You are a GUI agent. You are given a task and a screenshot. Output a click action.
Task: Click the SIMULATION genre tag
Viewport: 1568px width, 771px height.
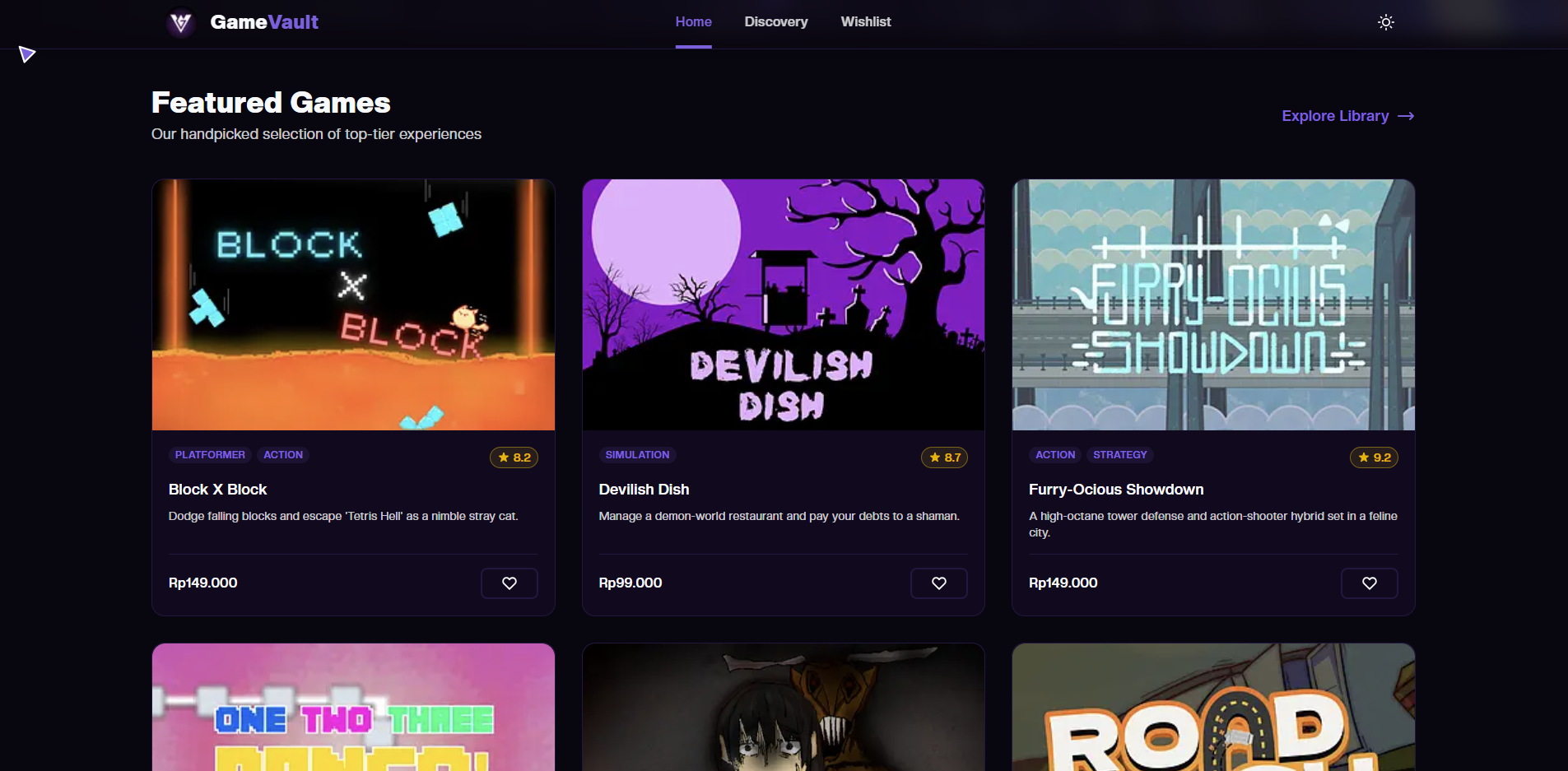coord(637,455)
